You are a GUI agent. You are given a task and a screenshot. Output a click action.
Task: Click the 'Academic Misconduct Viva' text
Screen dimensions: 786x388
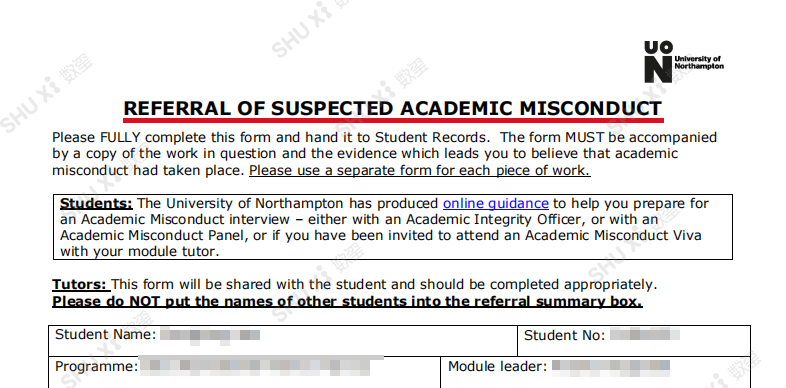point(613,236)
